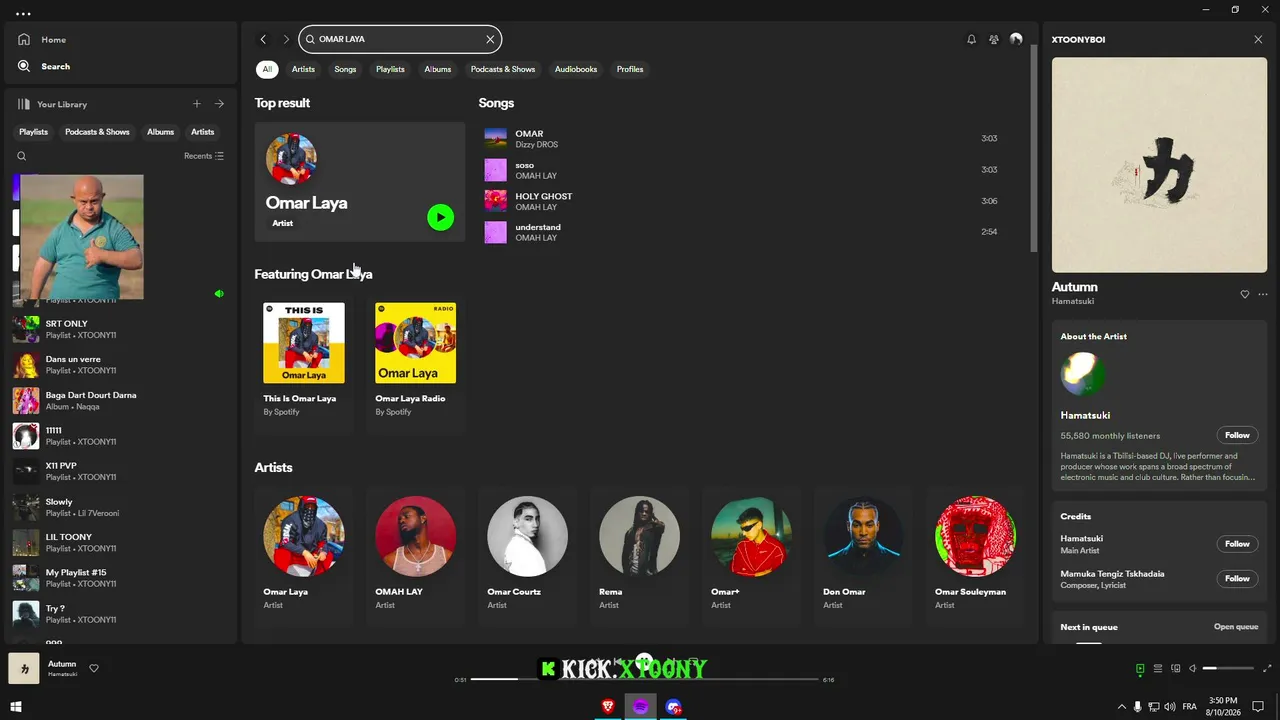The width and height of the screenshot is (1280, 720).
Task: Open the X11 PVP playlist
Action: point(120,472)
